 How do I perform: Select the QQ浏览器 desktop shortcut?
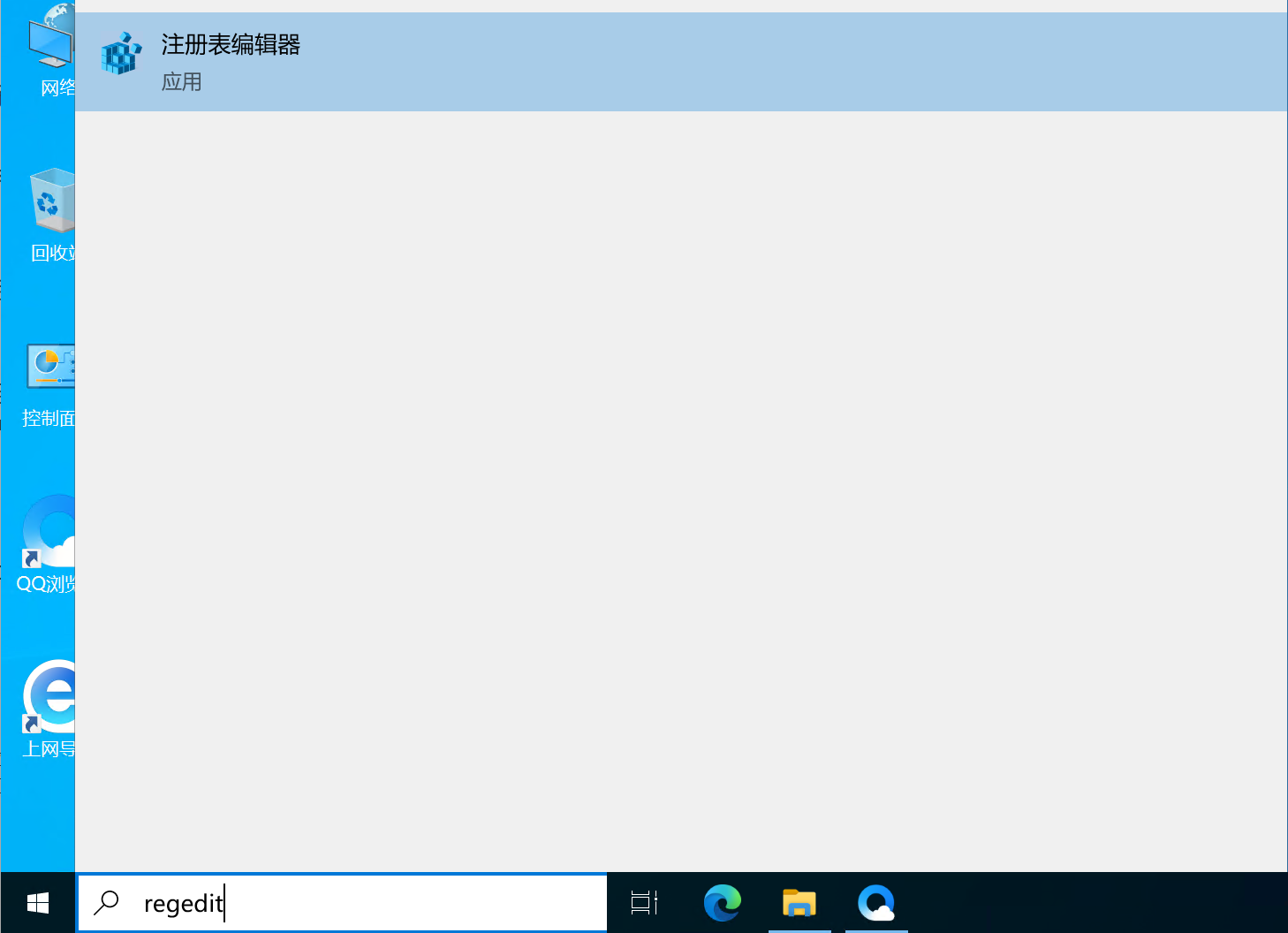(x=47, y=544)
